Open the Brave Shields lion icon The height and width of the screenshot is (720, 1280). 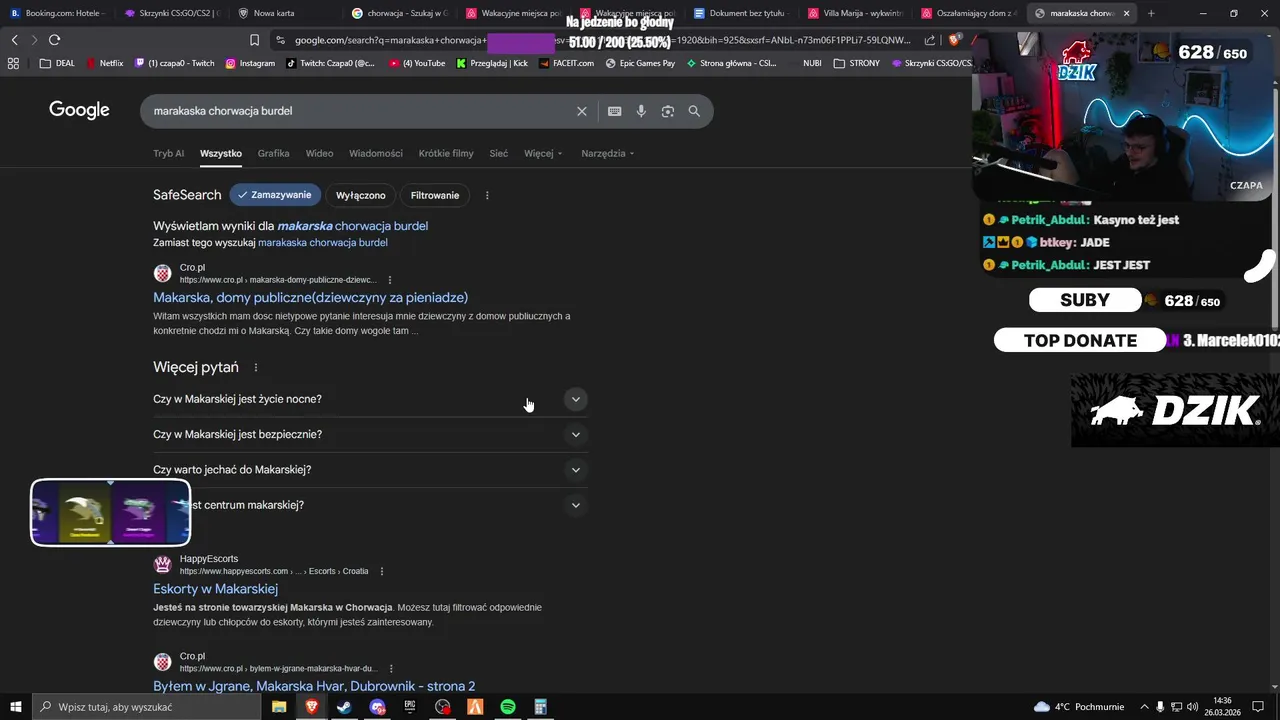954,40
